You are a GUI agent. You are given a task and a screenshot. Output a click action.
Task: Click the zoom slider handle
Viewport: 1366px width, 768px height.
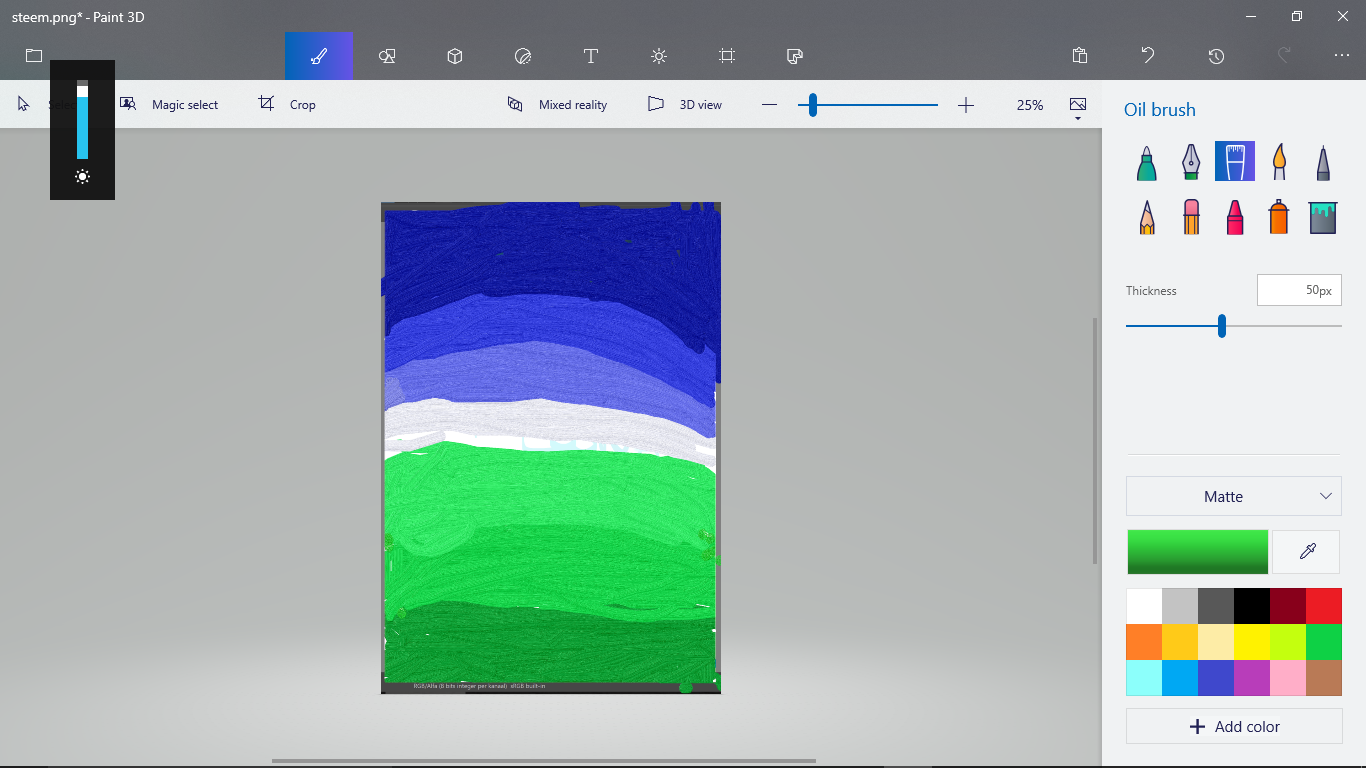pos(813,105)
